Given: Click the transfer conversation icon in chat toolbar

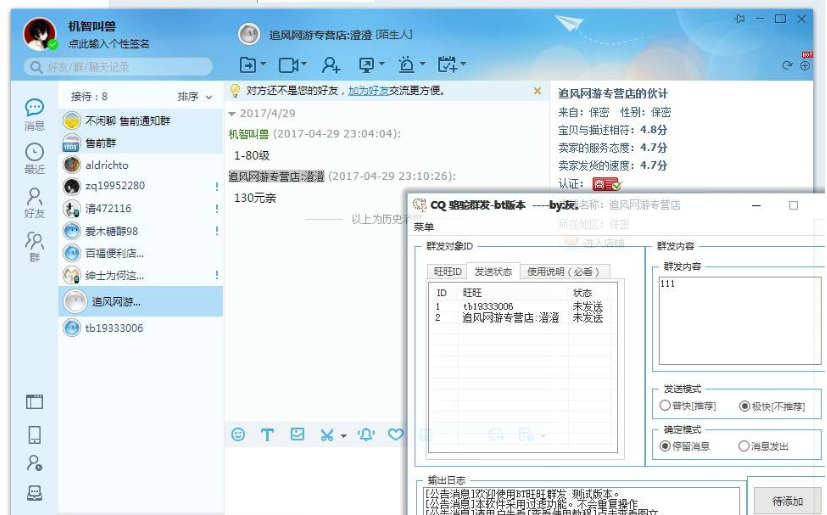Looking at the screenshot, I should [247, 65].
